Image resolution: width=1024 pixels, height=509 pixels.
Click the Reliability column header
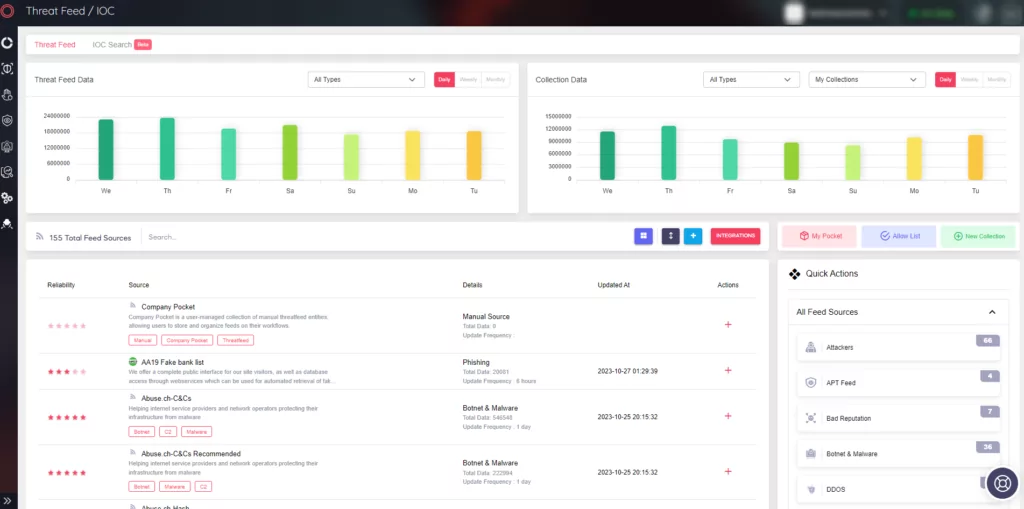[x=61, y=286]
